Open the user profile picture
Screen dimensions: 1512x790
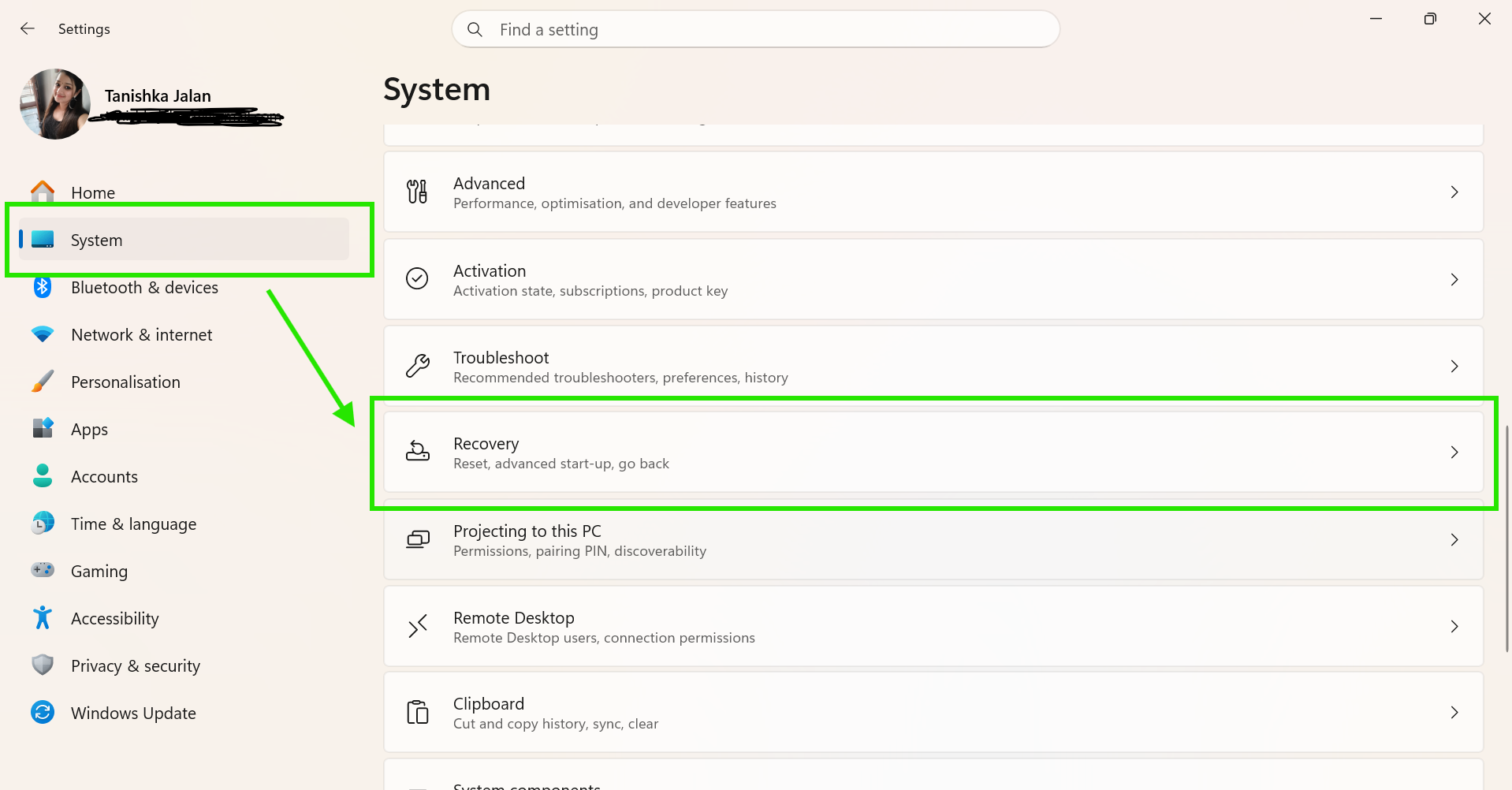tap(55, 104)
